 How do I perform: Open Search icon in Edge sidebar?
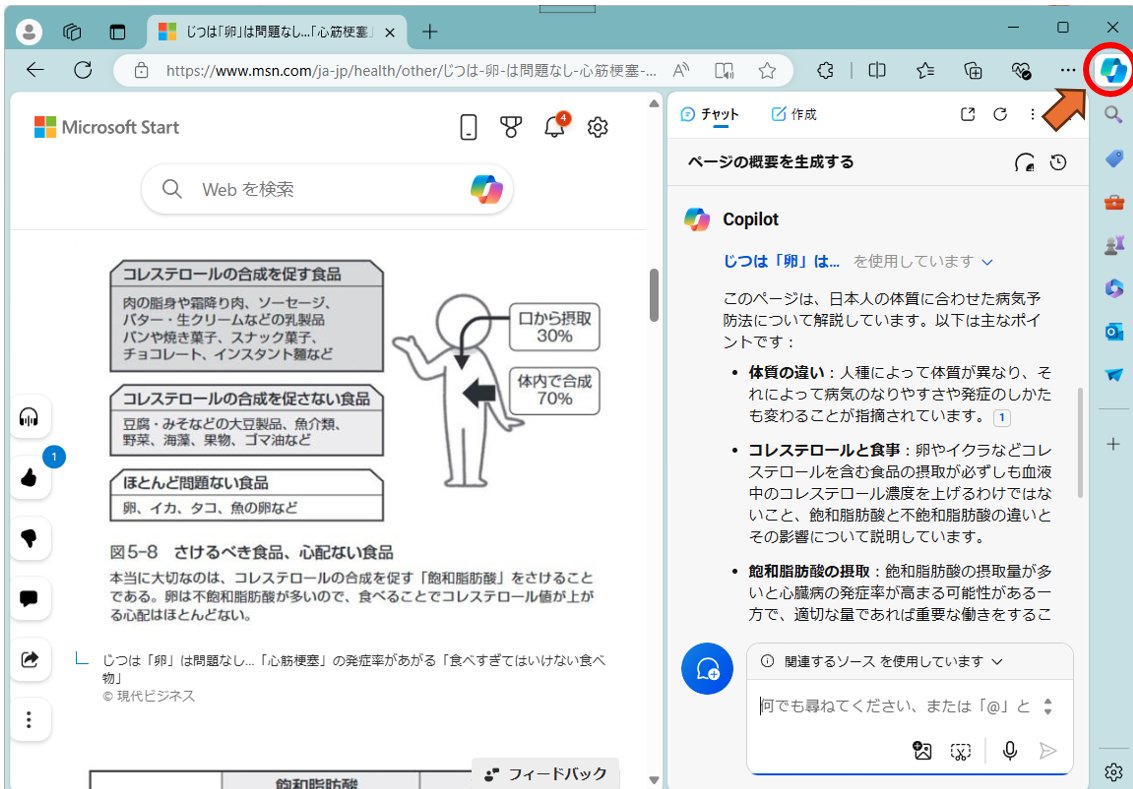tap(1113, 114)
